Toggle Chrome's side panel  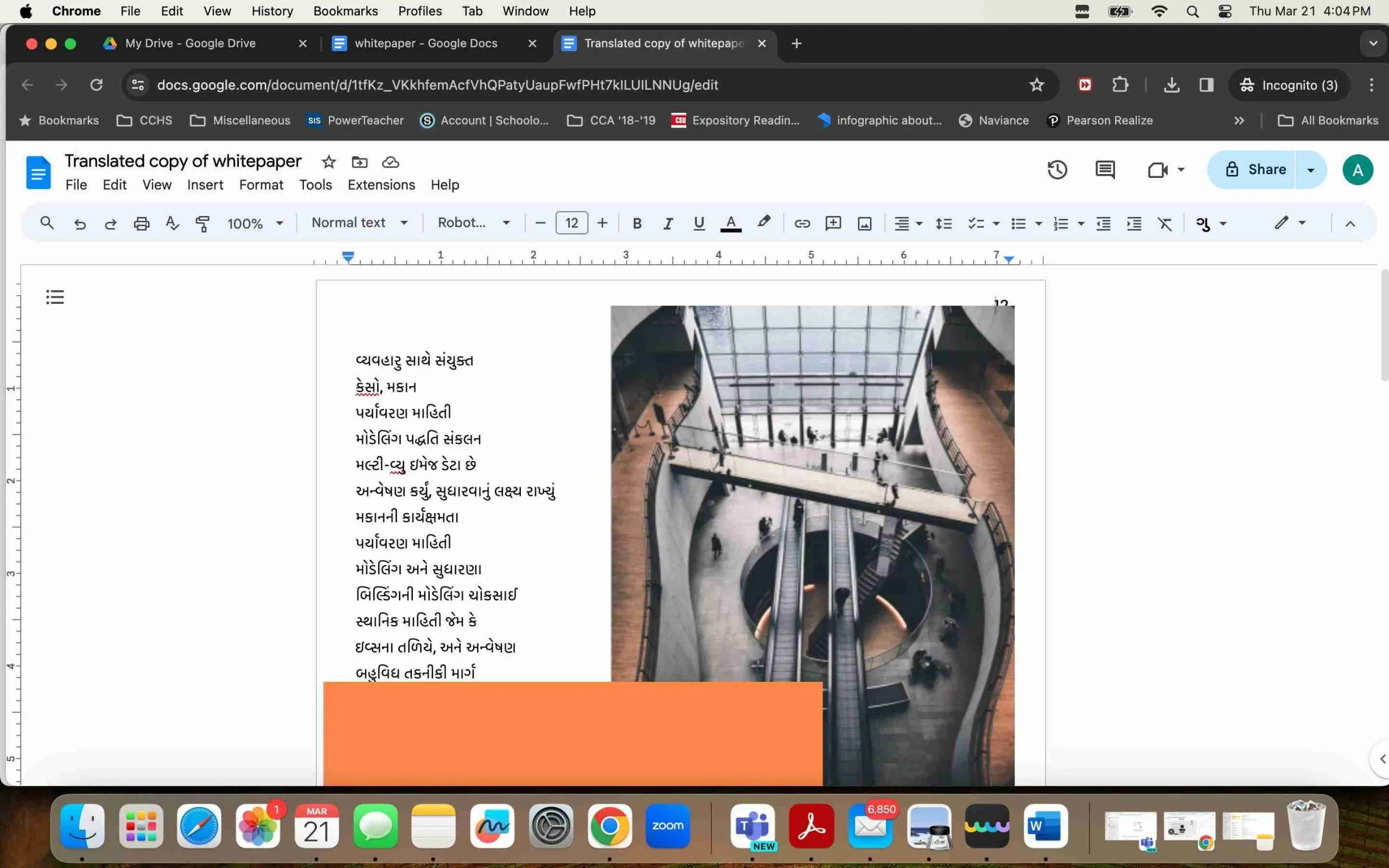click(1207, 85)
